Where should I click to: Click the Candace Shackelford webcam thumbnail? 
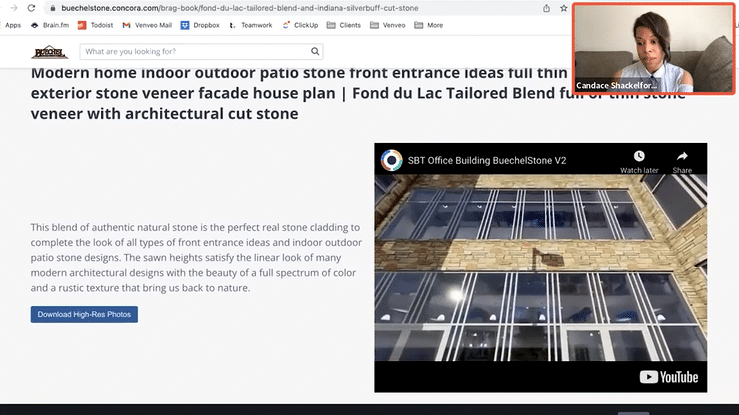(x=654, y=49)
